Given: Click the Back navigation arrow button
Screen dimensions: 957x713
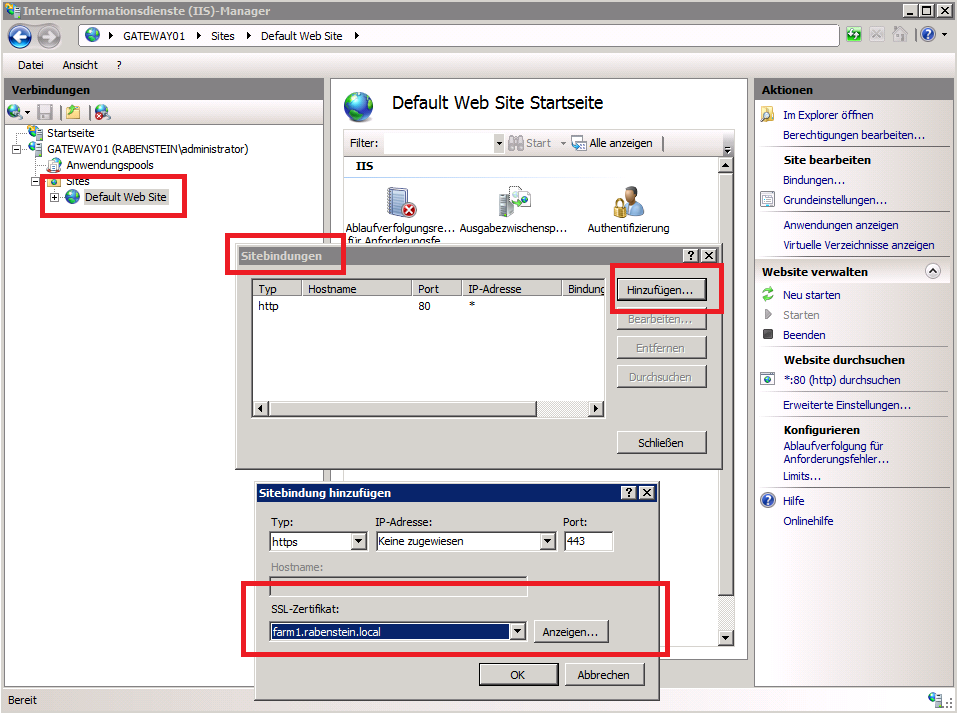Looking at the screenshot, I should pyautogui.click(x=20, y=36).
